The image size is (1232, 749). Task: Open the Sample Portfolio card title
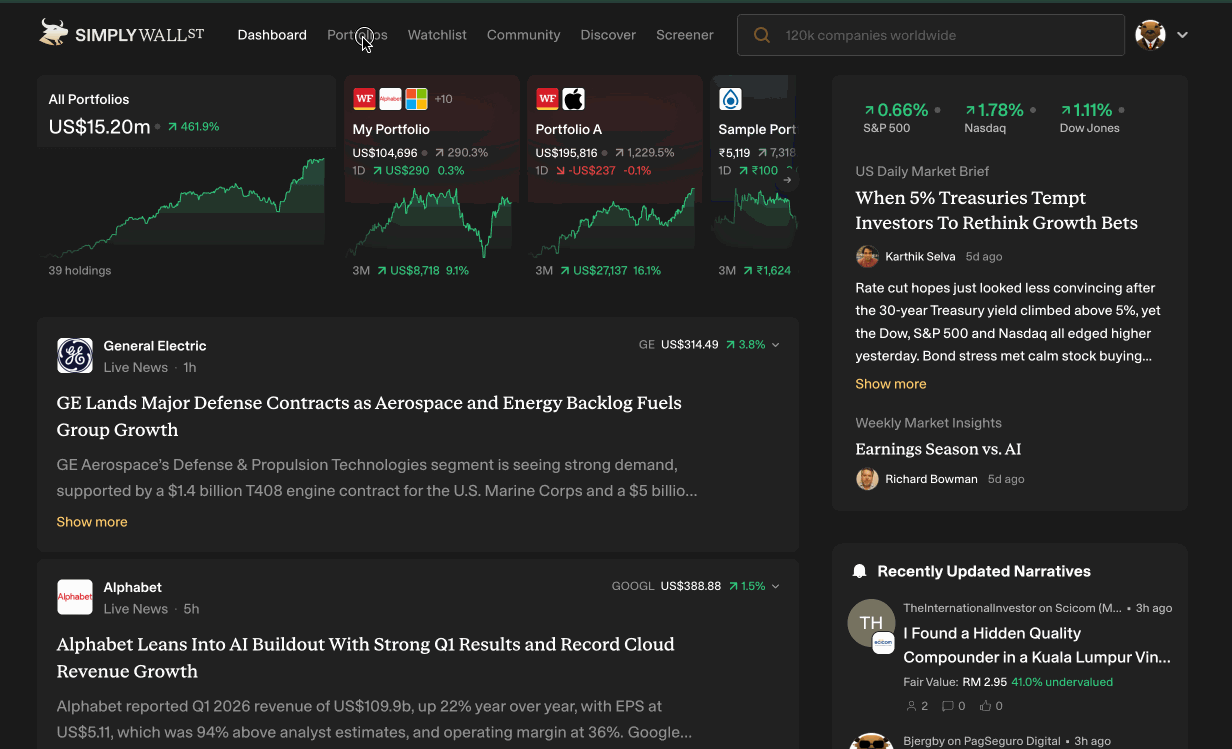point(757,129)
